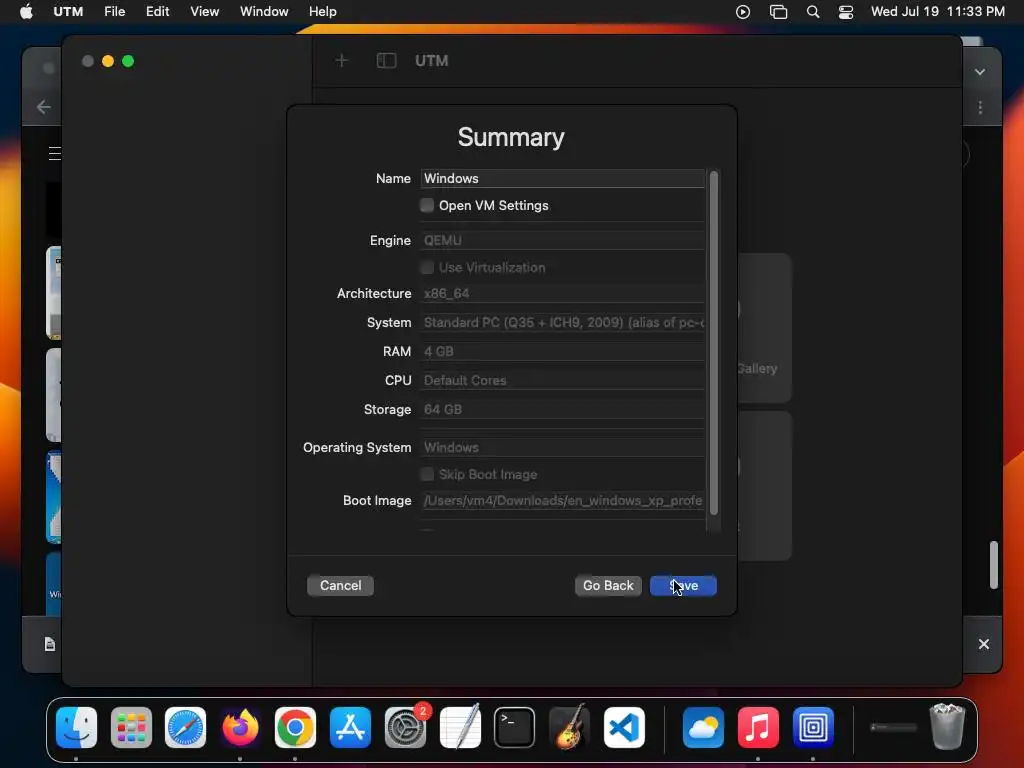This screenshot has width=1024, height=768.
Task: Open TextEdit from the Dock
Action: (x=460, y=727)
